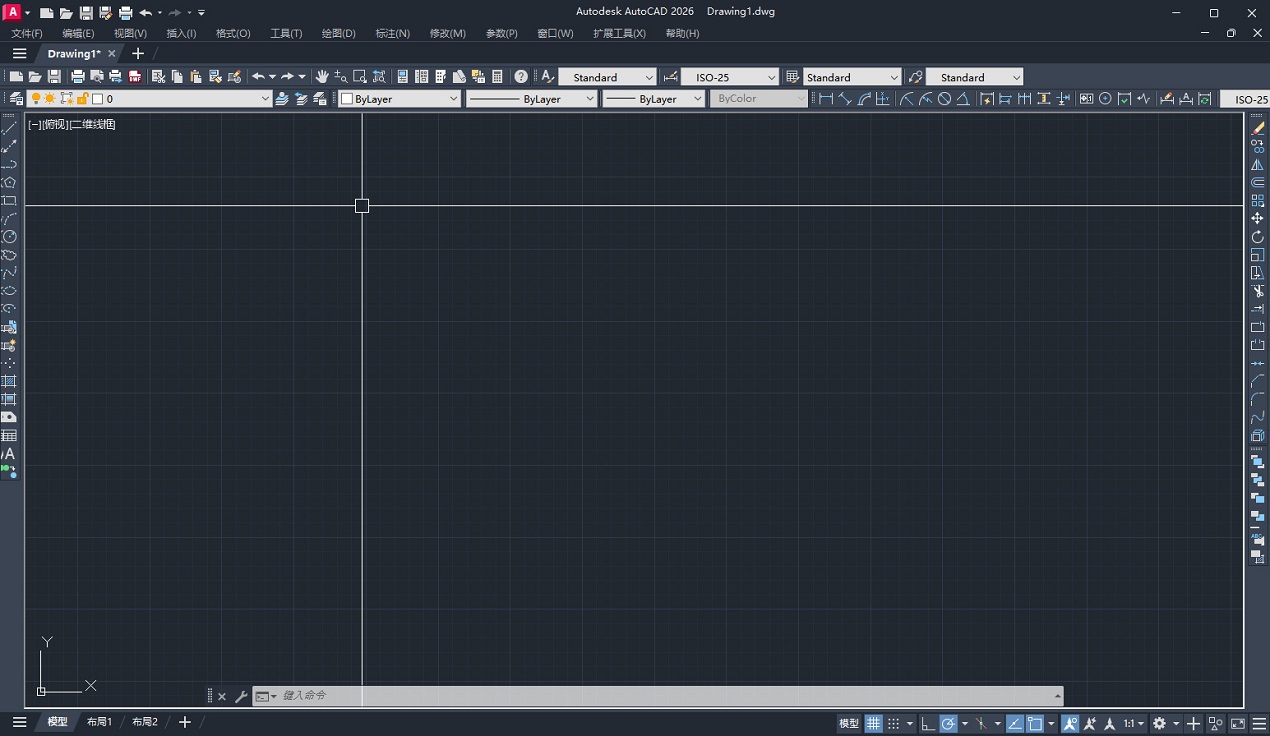
Task: Open the Multileader Style icon
Action: (915, 77)
